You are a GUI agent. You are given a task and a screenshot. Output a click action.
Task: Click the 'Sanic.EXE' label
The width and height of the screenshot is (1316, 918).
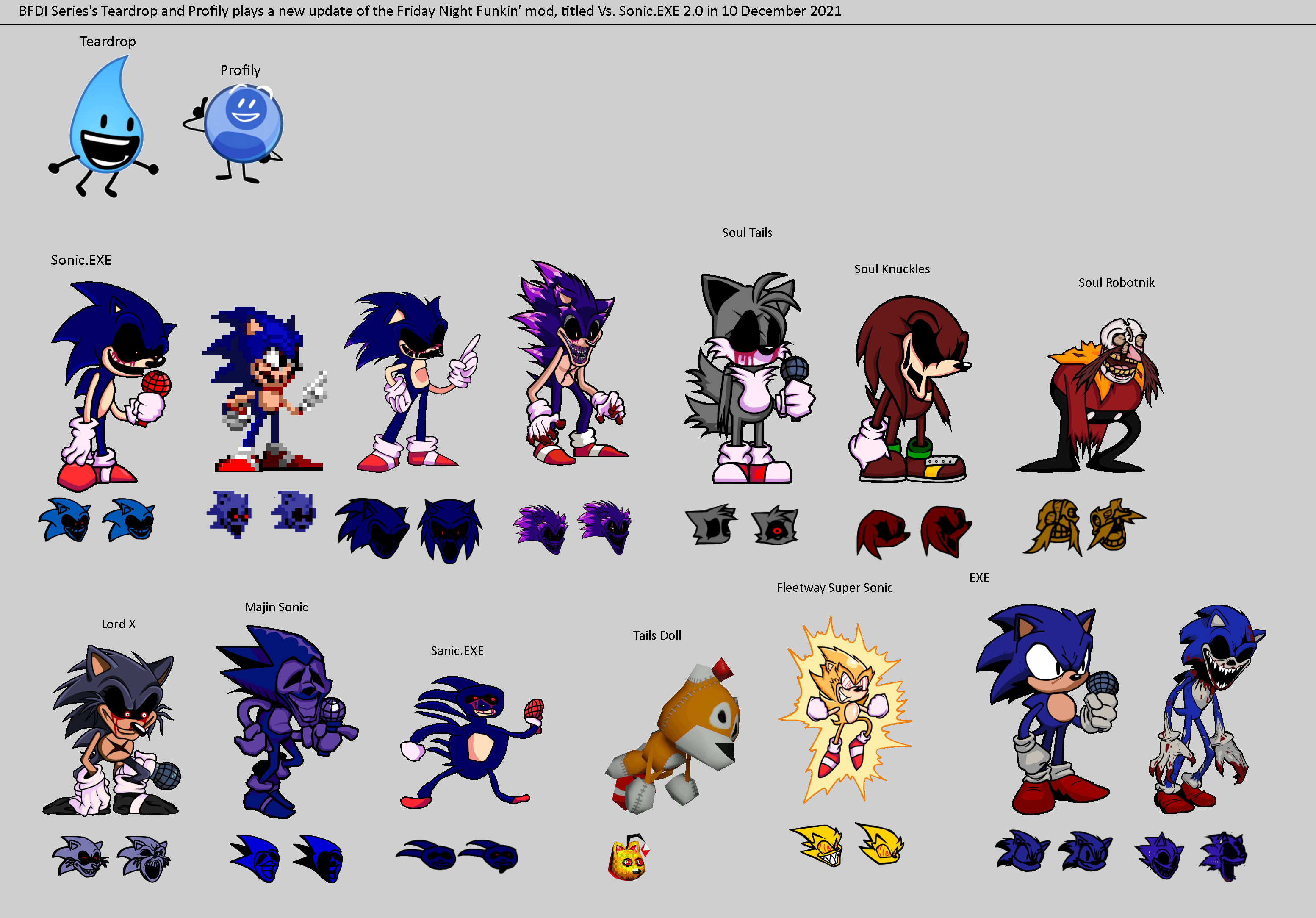coord(457,651)
